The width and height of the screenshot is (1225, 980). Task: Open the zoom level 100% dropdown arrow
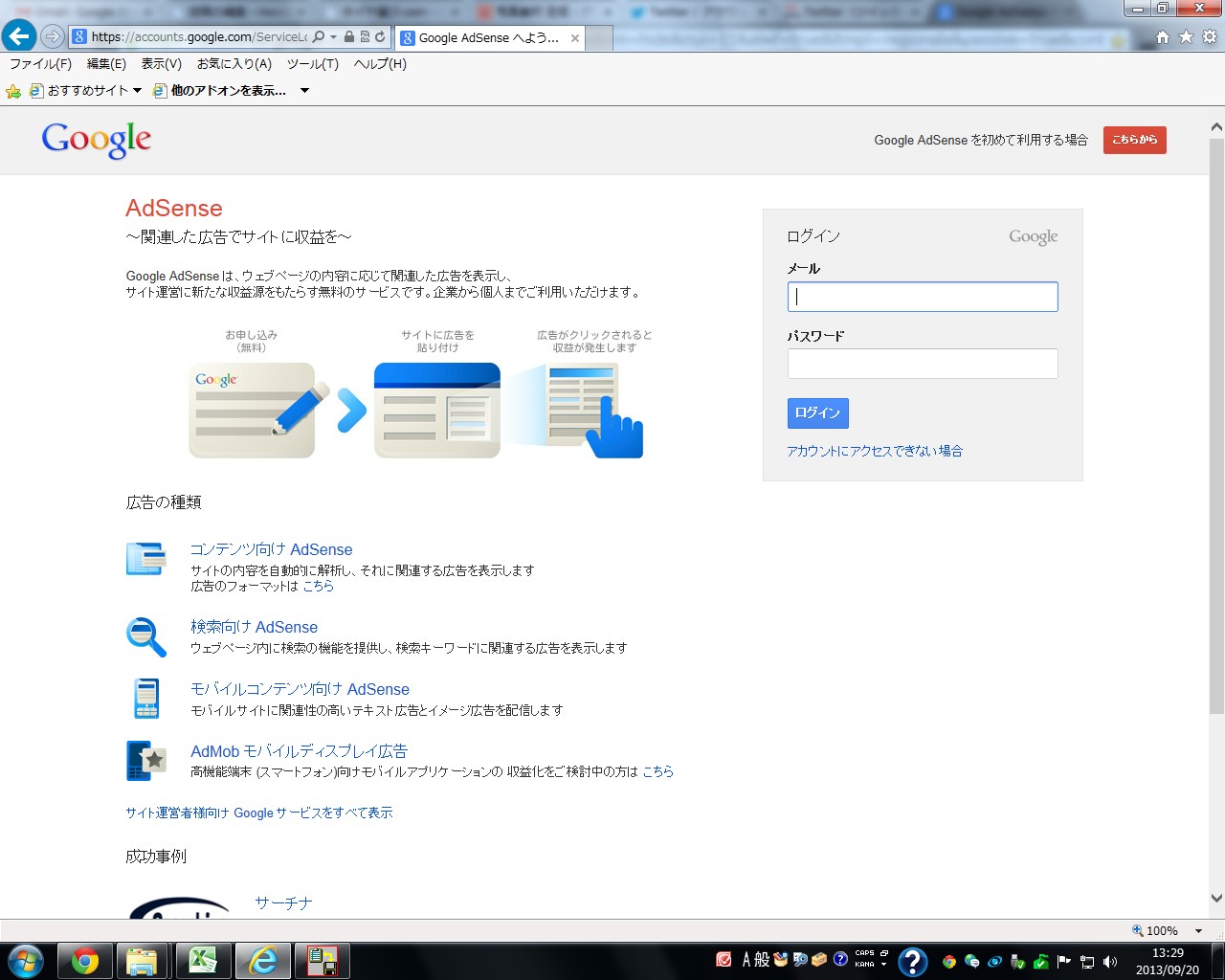tap(1198, 931)
